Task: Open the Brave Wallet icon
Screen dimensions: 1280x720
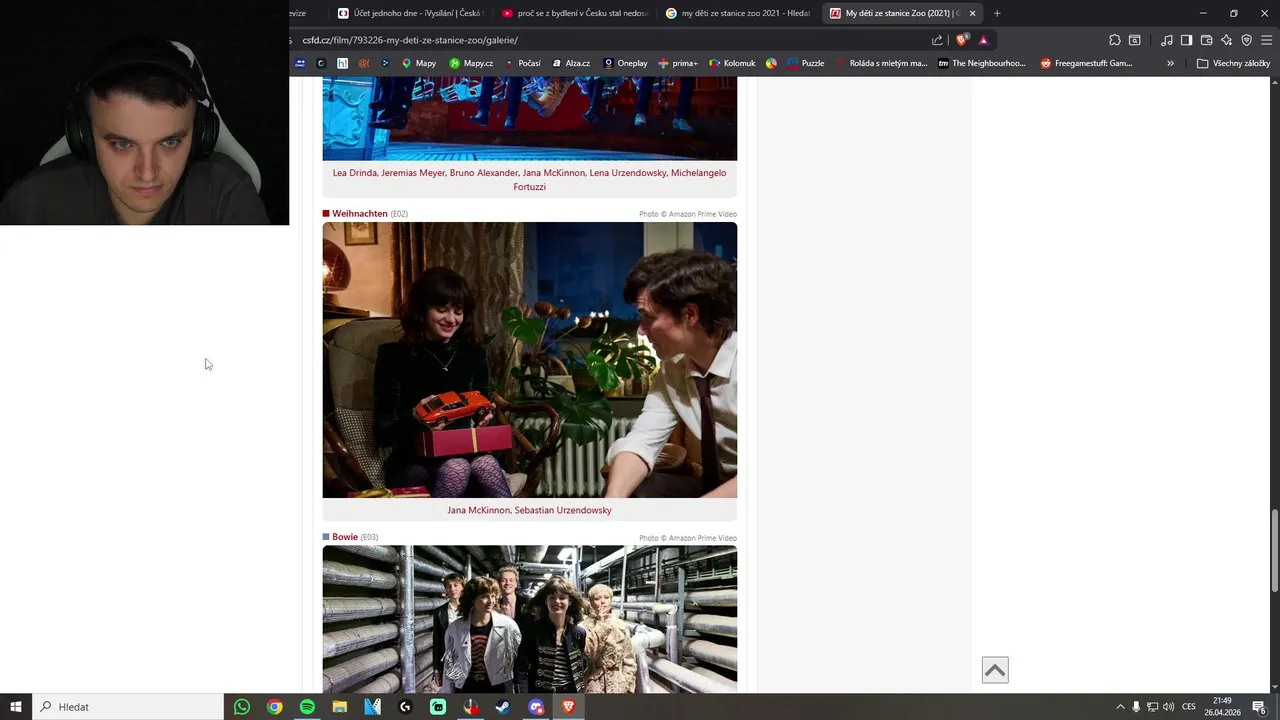Action: [x=1206, y=40]
